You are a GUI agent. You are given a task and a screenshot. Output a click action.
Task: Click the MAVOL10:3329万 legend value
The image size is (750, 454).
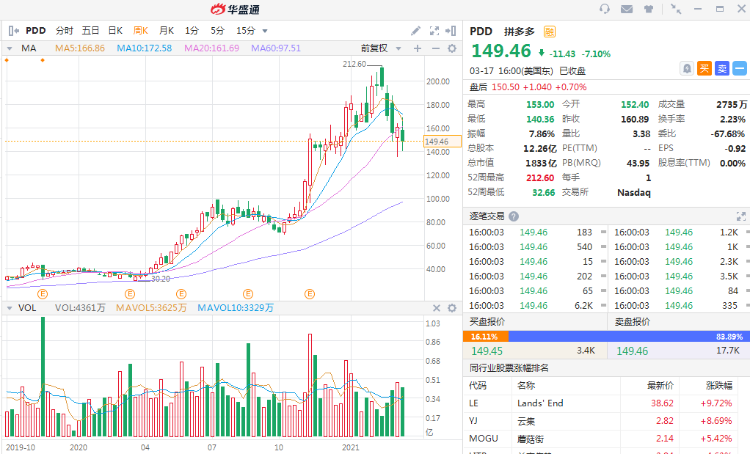click(x=236, y=308)
